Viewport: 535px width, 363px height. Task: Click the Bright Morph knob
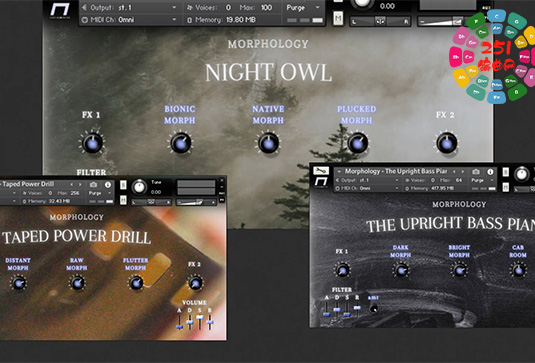(460, 270)
